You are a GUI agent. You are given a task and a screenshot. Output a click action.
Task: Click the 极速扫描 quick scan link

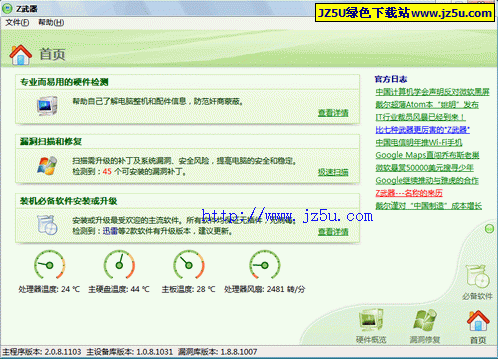point(333,172)
